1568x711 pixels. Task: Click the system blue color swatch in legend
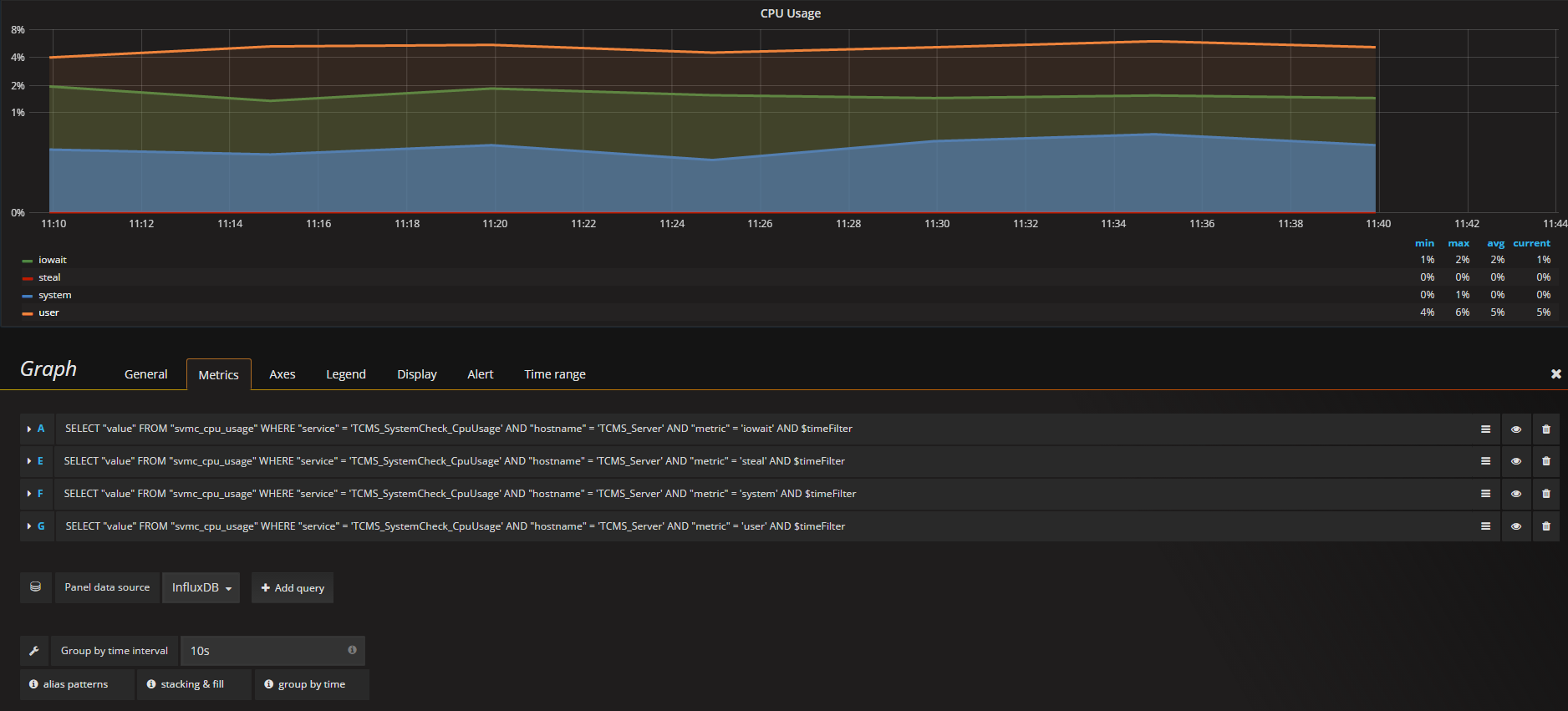28,296
